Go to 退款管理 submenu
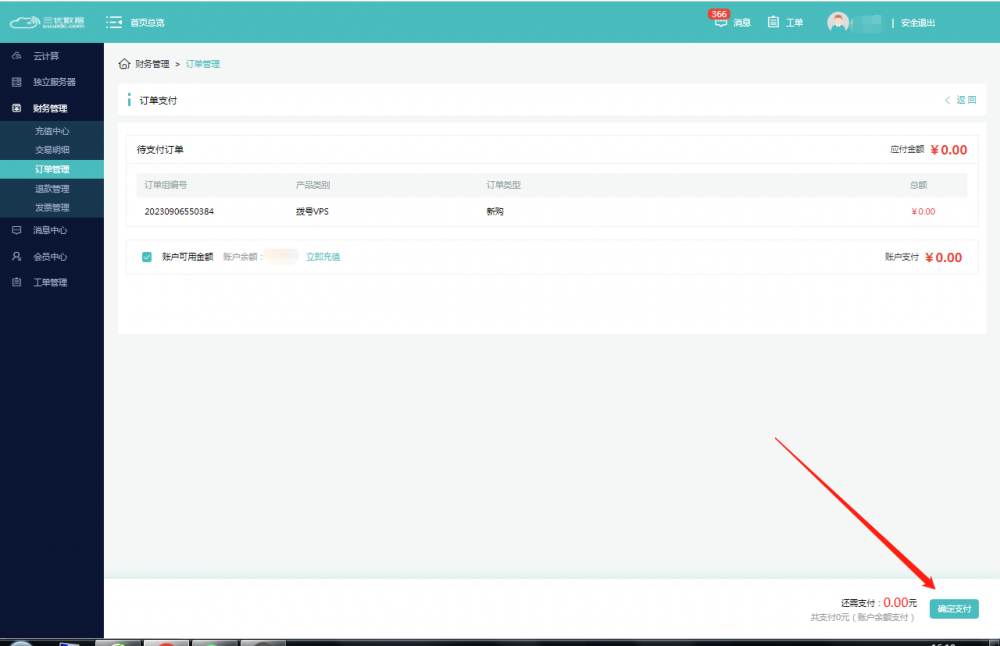This screenshot has height=646, width=1000. point(52,189)
